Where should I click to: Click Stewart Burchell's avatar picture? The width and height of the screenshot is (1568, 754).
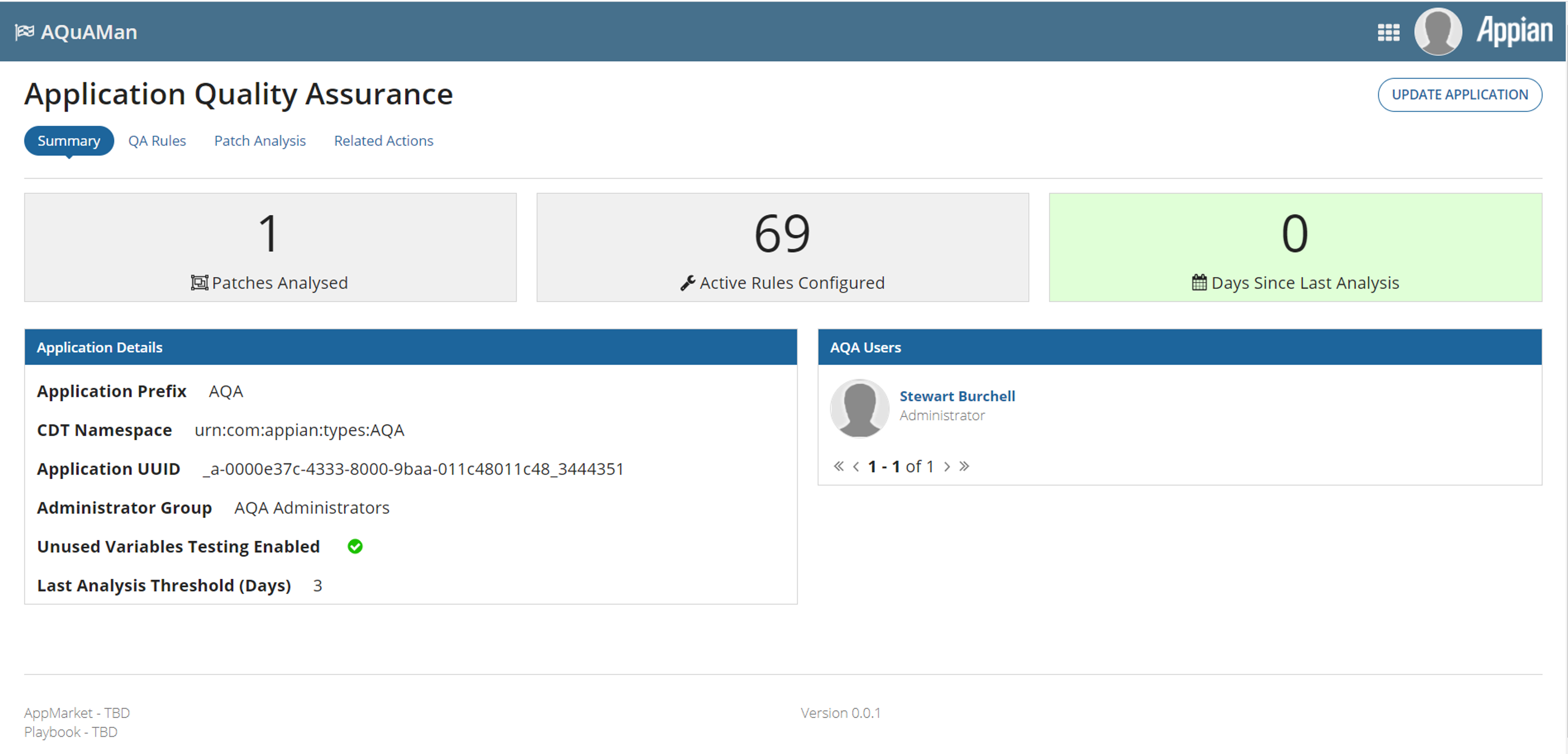[860, 408]
